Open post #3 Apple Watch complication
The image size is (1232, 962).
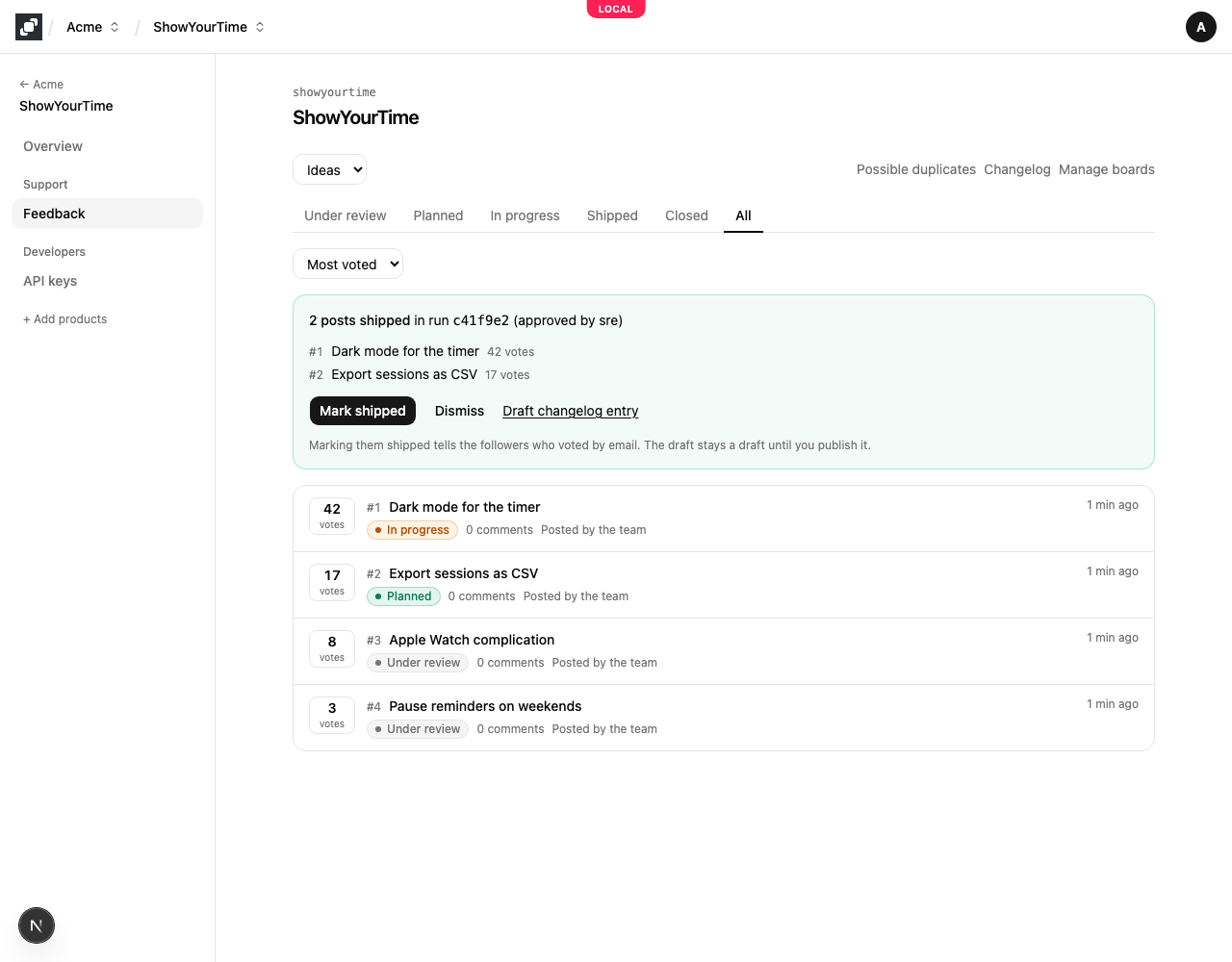[472, 640]
